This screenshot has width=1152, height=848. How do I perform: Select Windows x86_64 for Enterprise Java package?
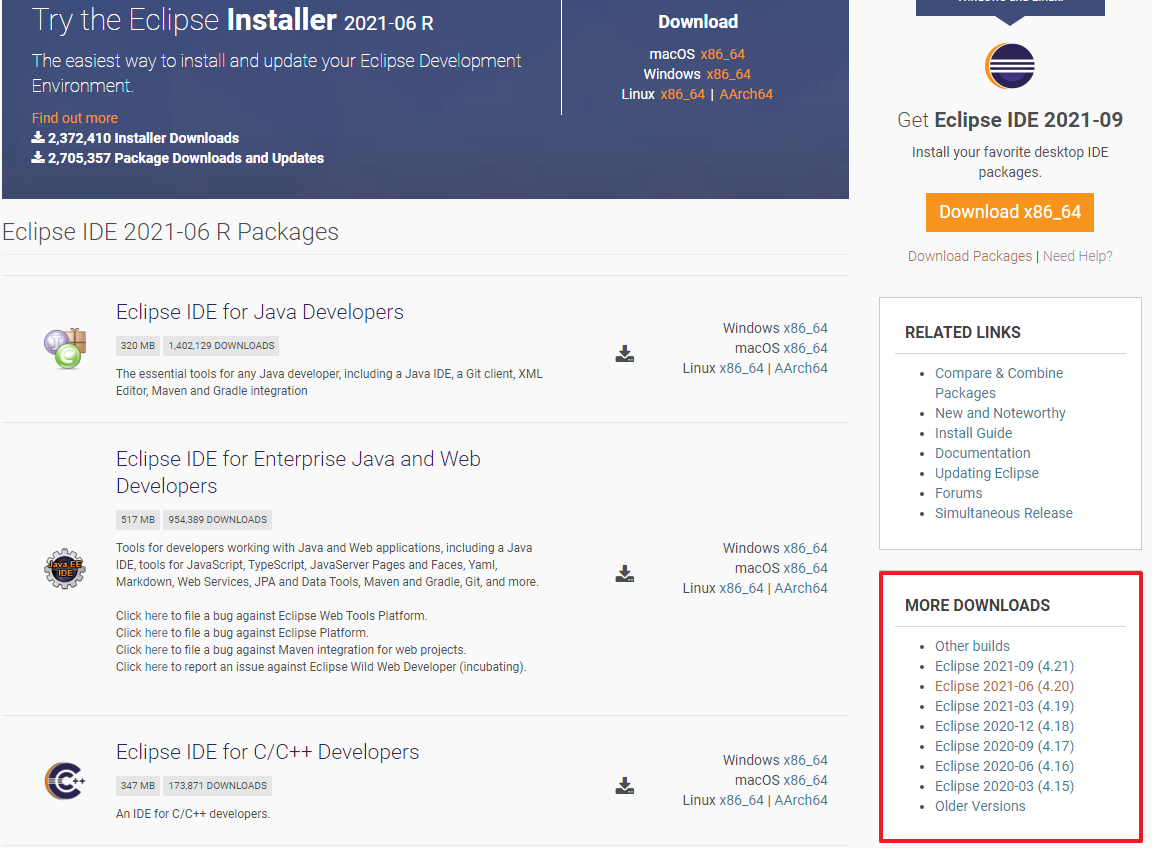click(x=805, y=548)
